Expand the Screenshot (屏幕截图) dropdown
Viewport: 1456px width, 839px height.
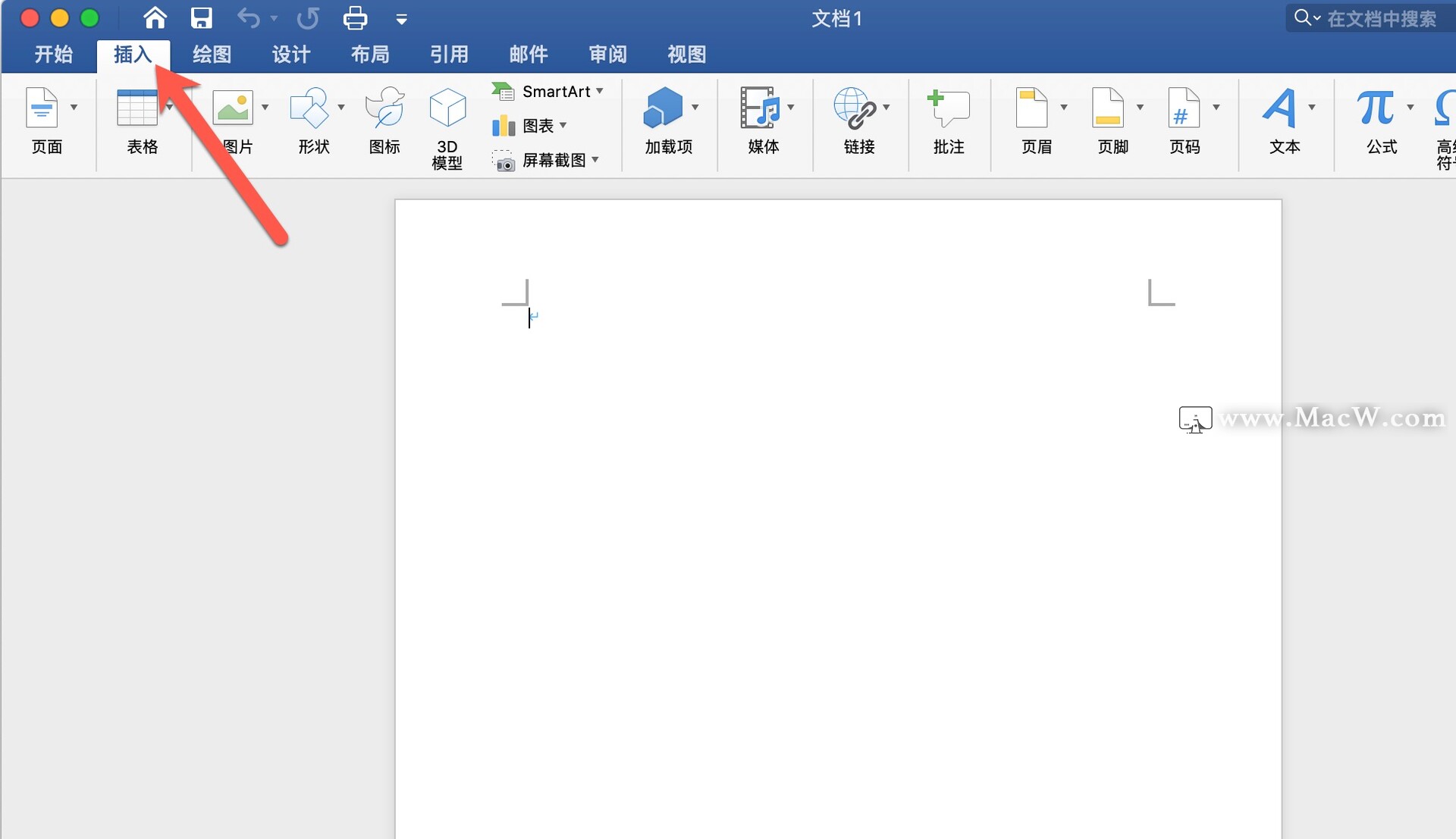(x=595, y=160)
